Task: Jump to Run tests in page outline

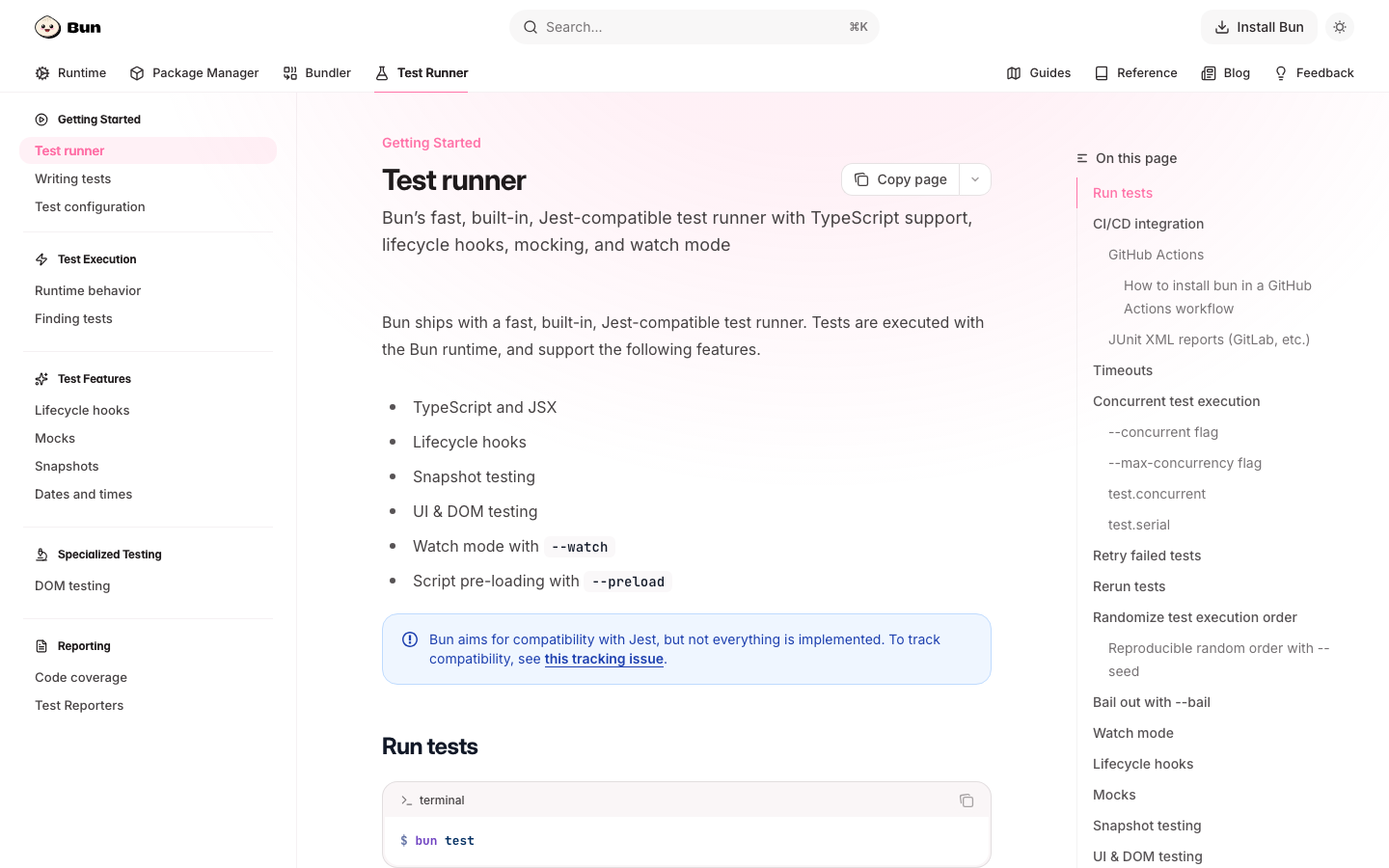Action: (x=1123, y=193)
